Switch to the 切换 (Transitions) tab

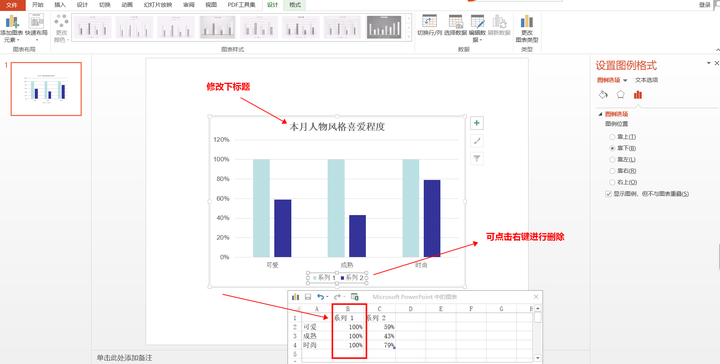click(105, 5)
